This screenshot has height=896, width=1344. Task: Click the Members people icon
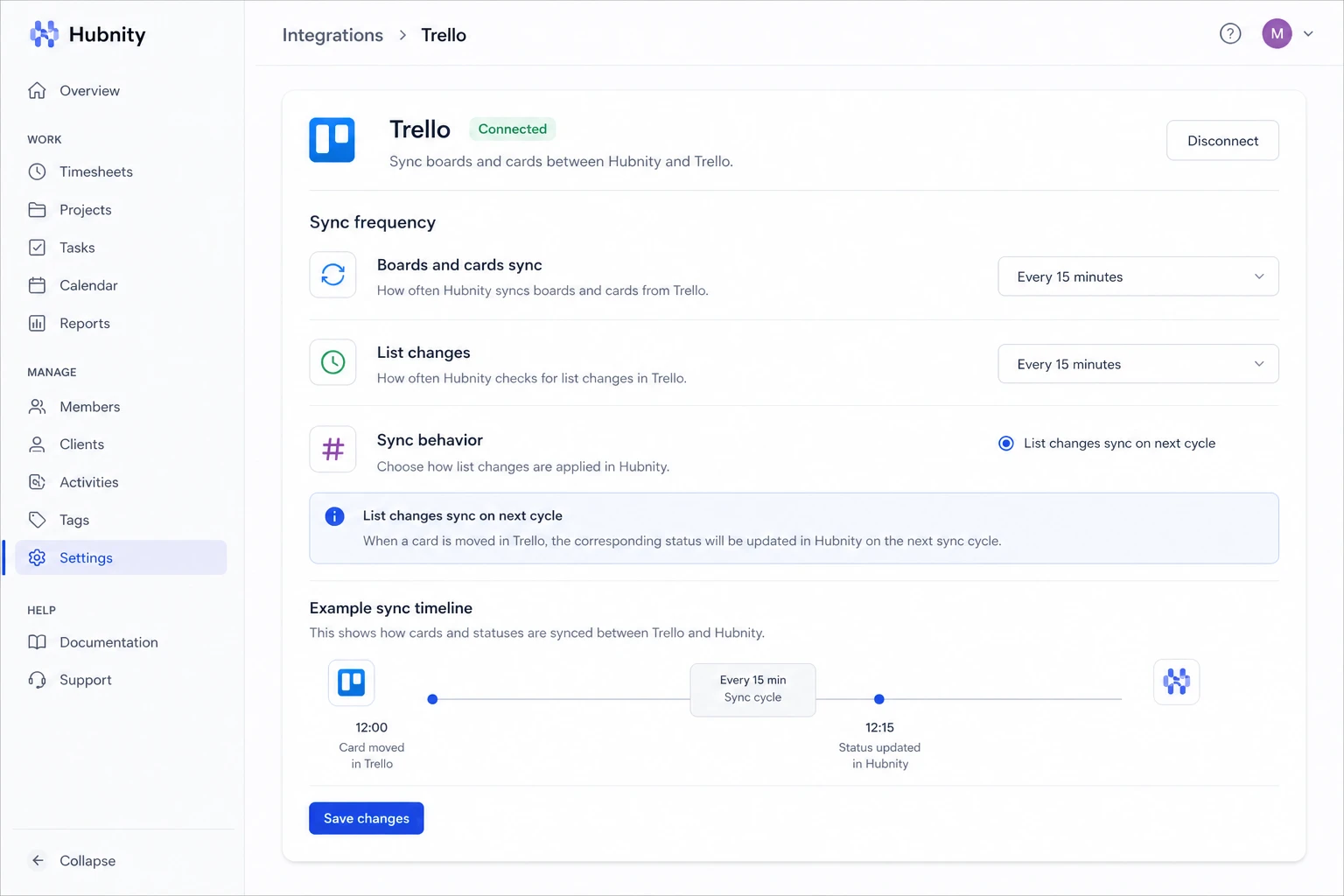click(x=37, y=407)
